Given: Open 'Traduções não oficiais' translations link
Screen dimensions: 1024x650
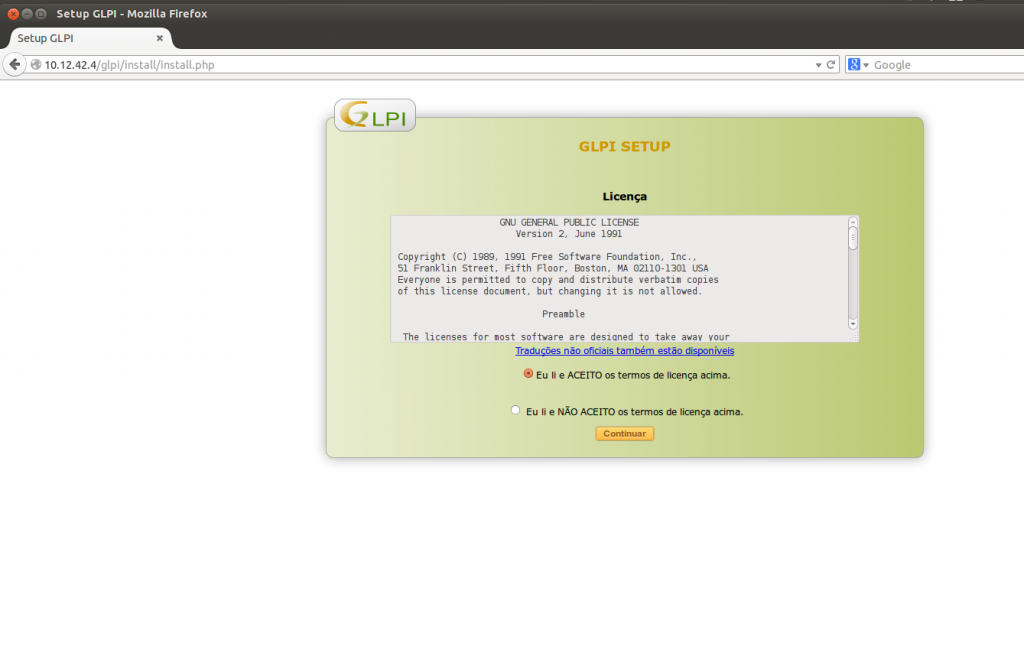Looking at the screenshot, I should click(x=624, y=351).
